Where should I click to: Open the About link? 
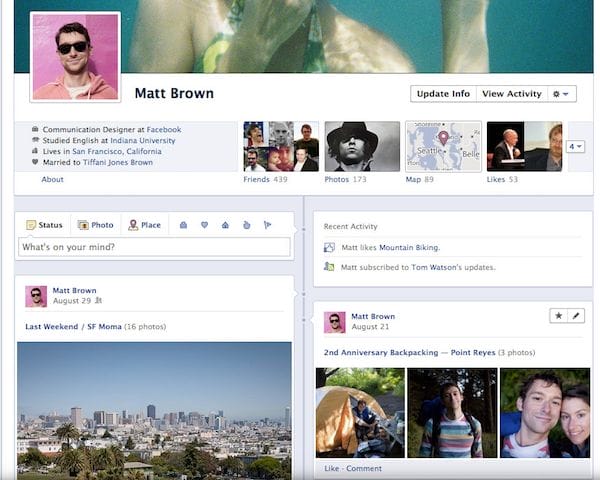52,179
